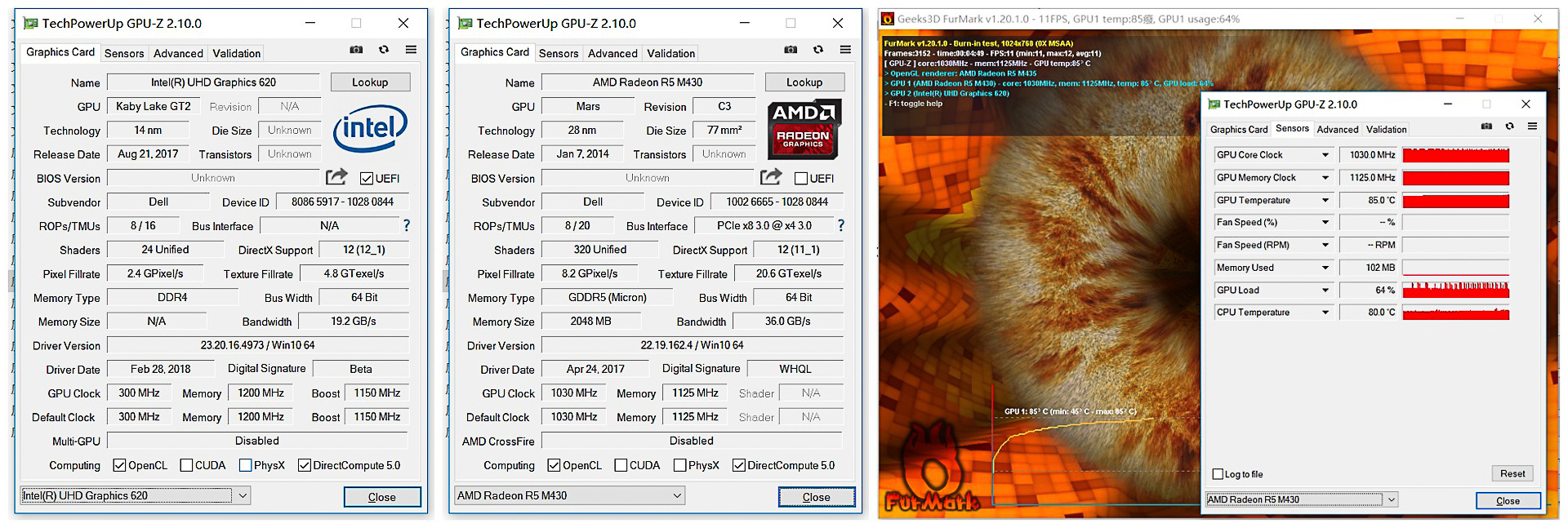Open GPU selector dropdown in Sensors window
The image size is (1568, 528).
pos(1302,499)
